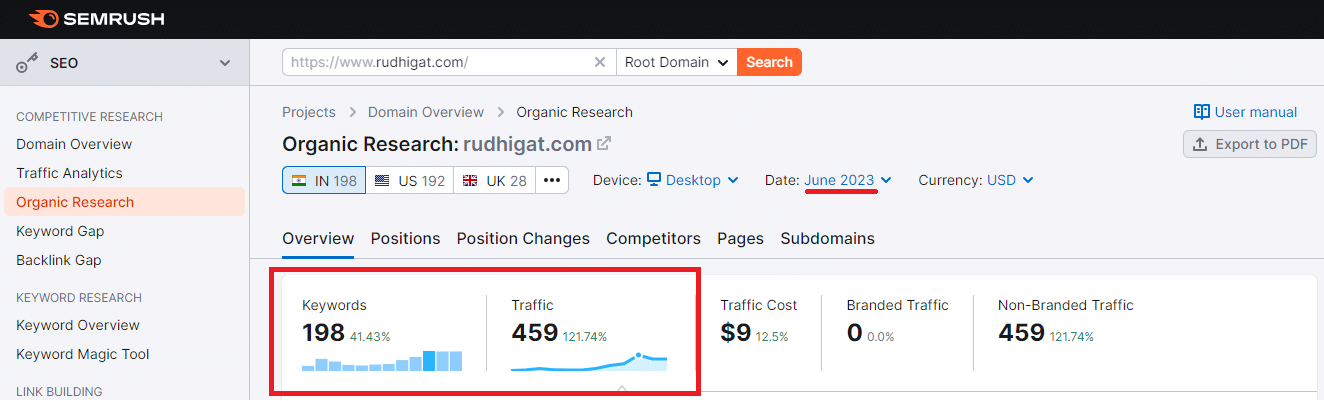Click the Organic Research breadcrumb text
The width and height of the screenshot is (1324, 401).
tap(574, 112)
